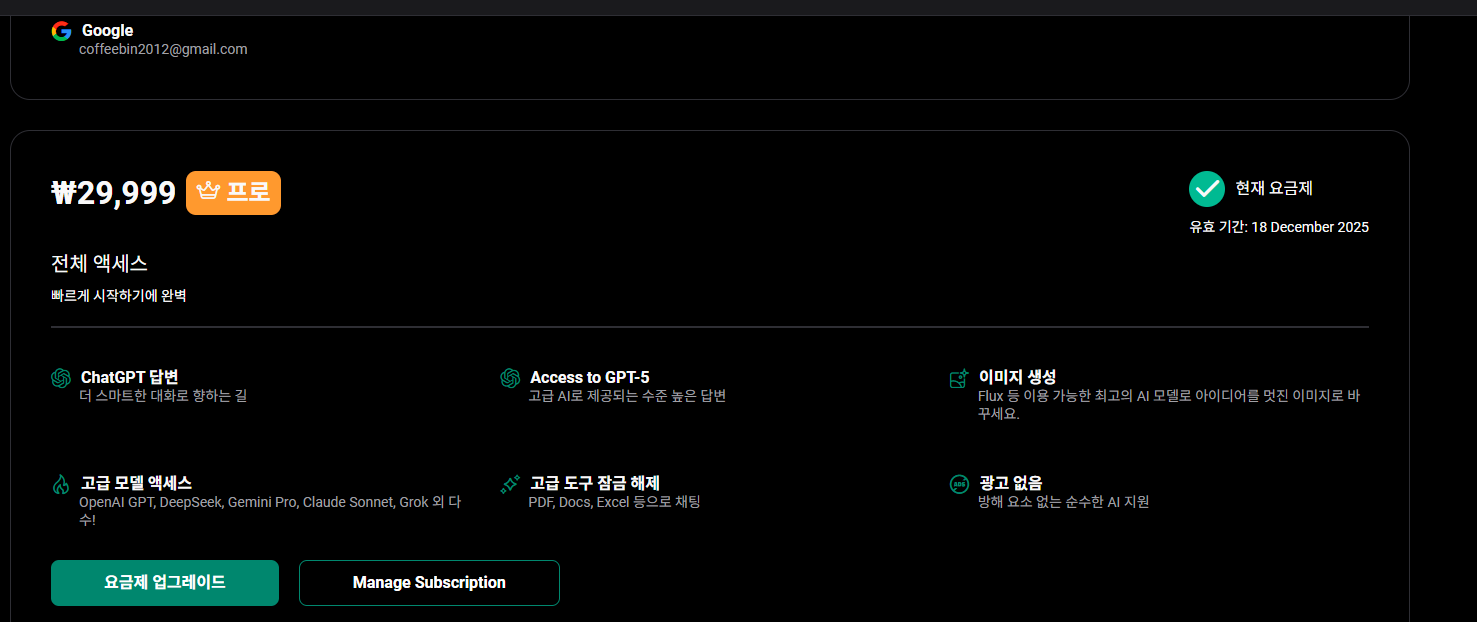1477x622 pixels.
Task: Click the 고급 도구 잠금 해제 feature title
Action: click(x=594, y=483)
